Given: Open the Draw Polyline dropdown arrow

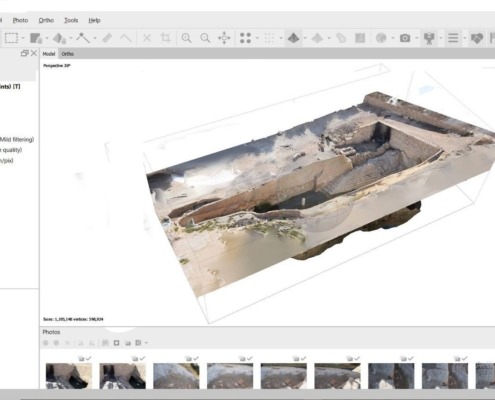Looking at the screenshot, I should 95,38.
